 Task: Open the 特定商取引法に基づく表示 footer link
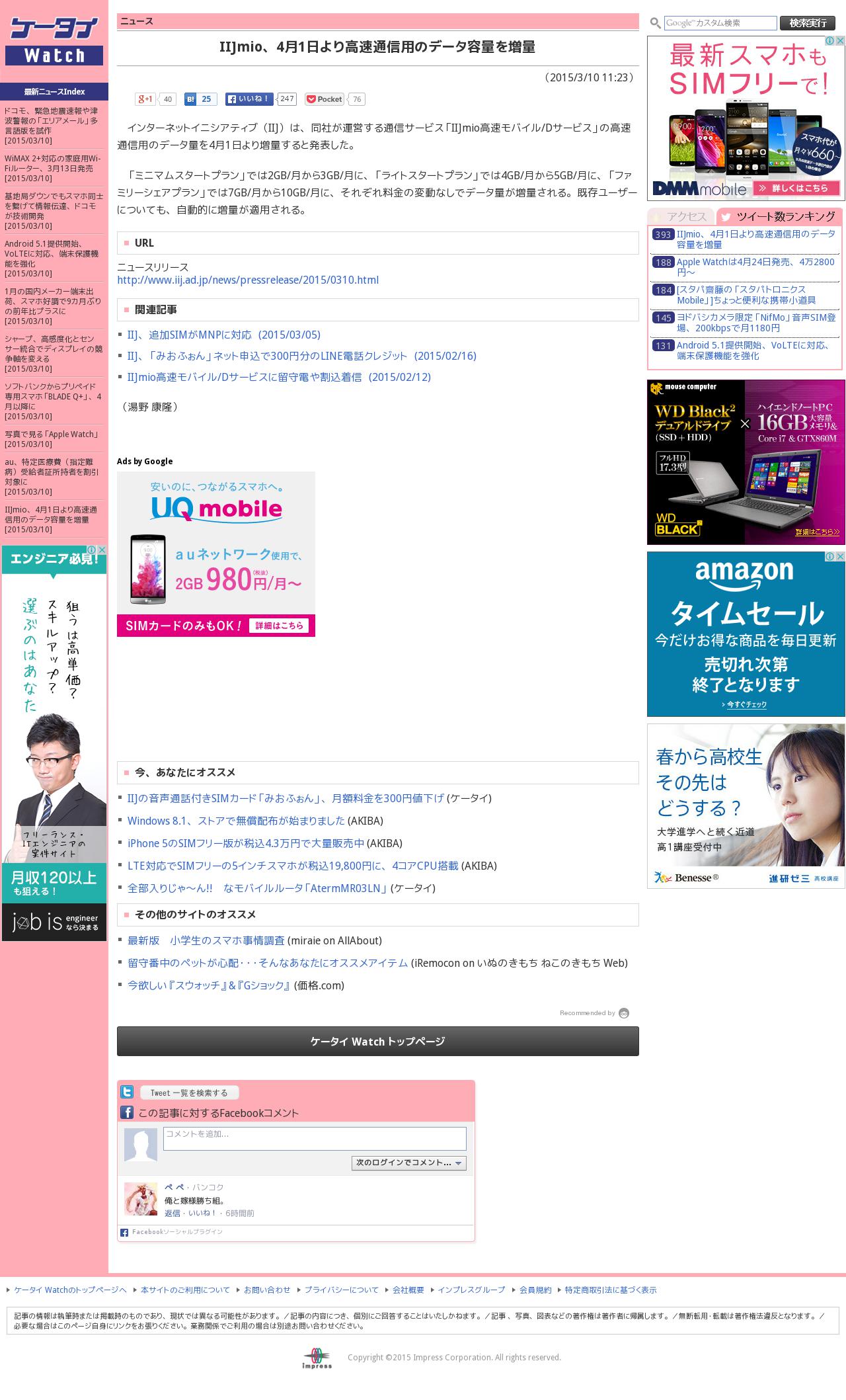click(x=611, y=1290)
